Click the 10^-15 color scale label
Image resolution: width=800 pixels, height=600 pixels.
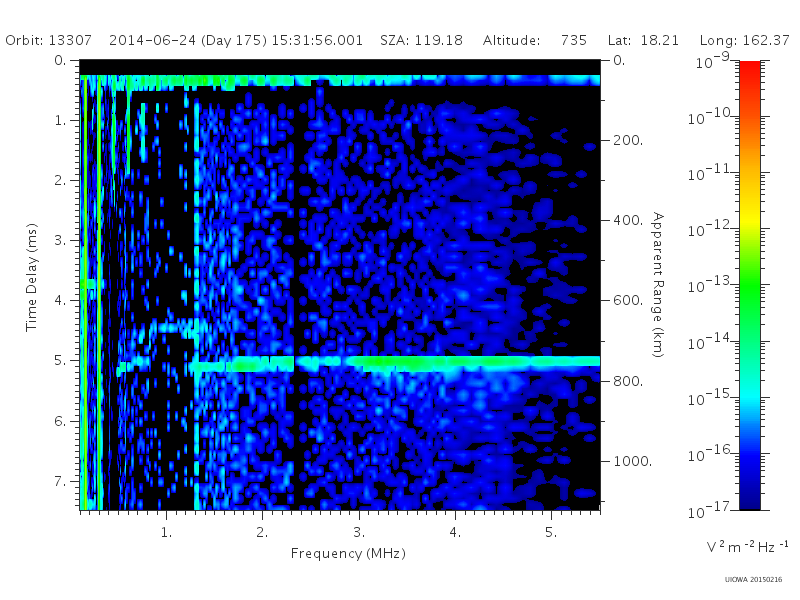711,398
